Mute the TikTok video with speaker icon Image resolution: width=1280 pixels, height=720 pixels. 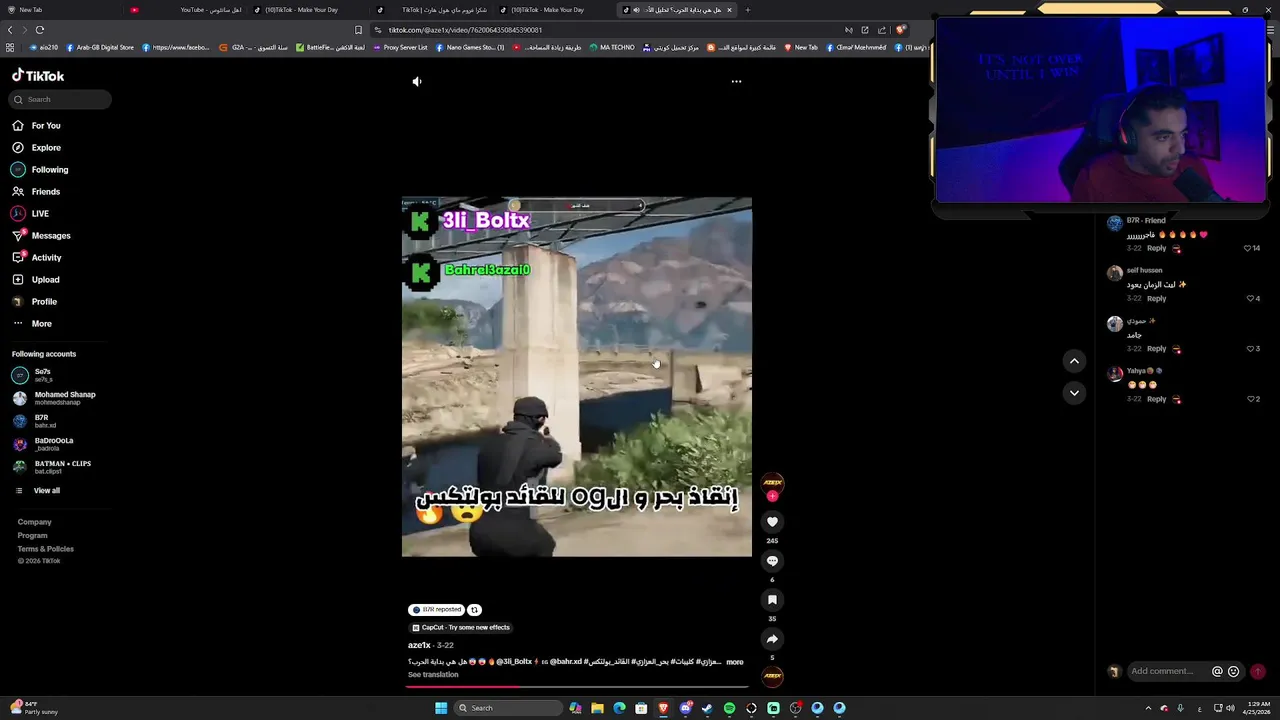tap(417, 81)
